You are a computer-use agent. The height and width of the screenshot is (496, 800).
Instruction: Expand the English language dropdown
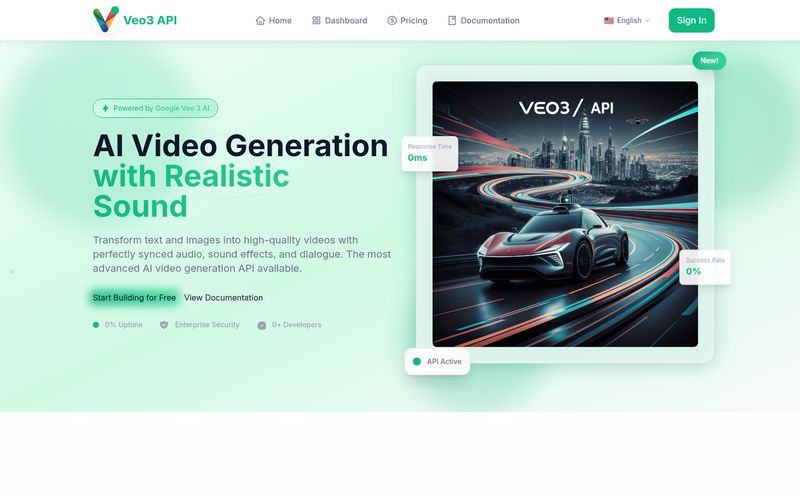pos(627,20)
